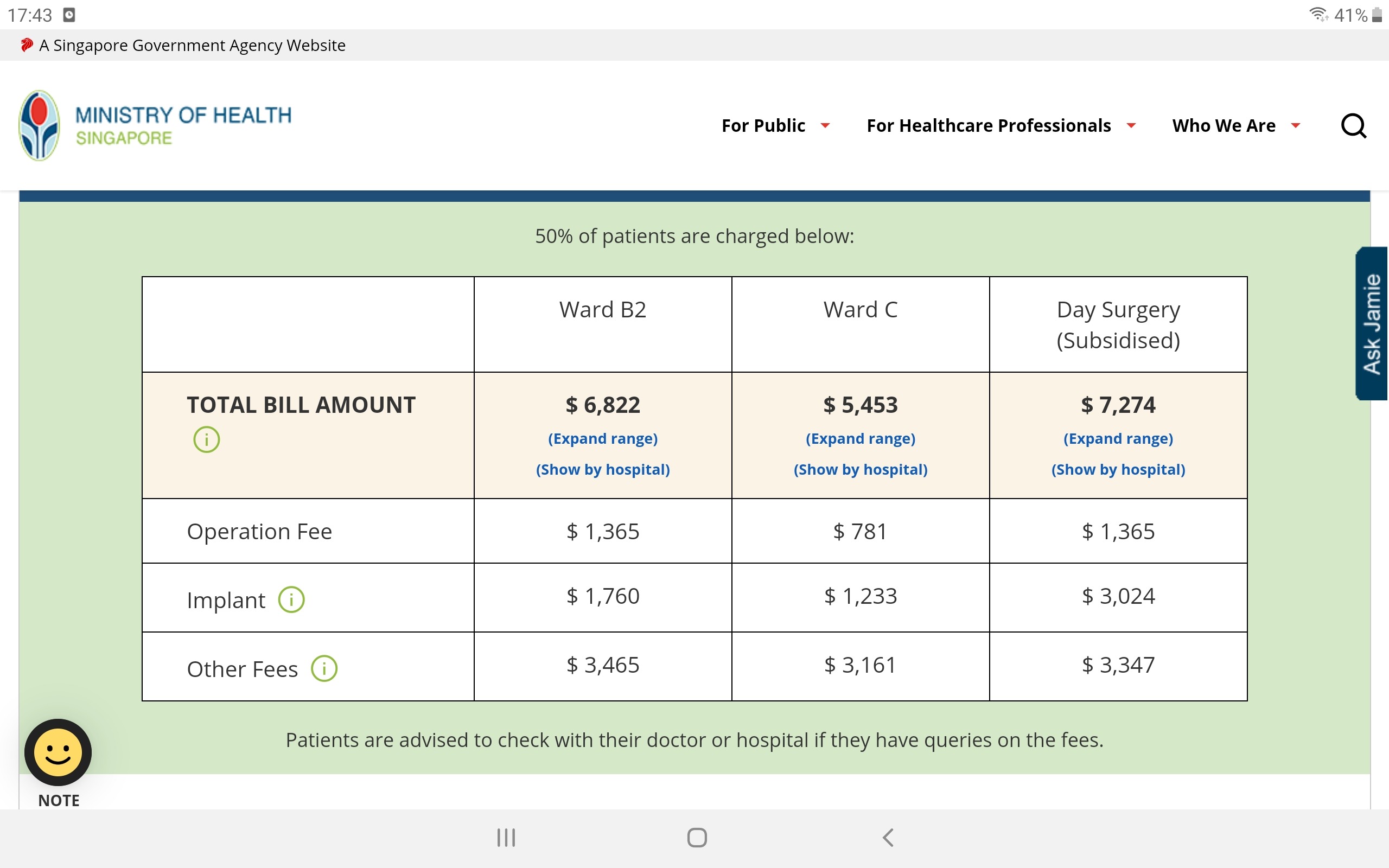Show Ward C bill by hospital
1389x868 pixels.
(x=861, y=470)
